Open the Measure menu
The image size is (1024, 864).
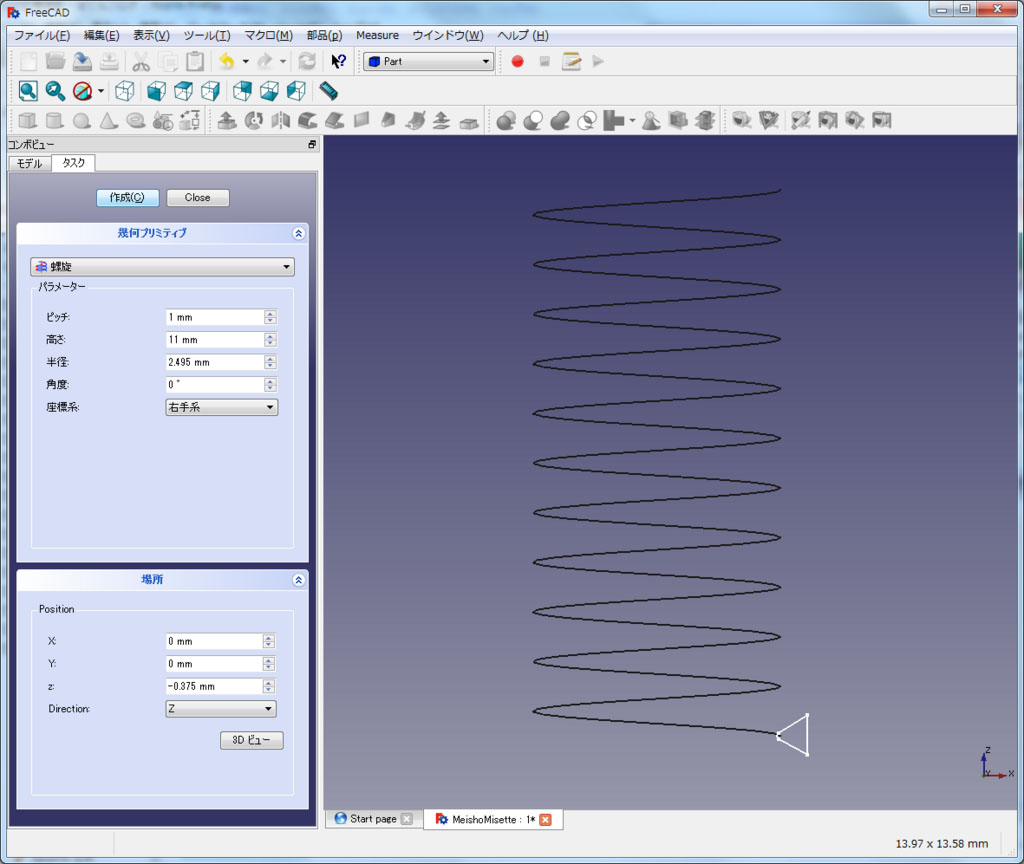coord(377,35)
